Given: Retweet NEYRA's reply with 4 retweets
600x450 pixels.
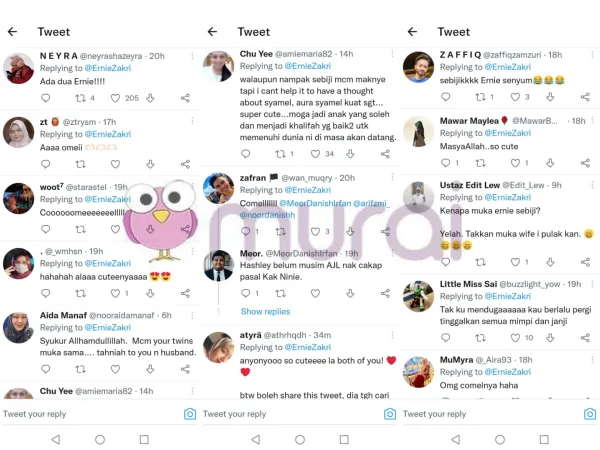Looking at the screenshot, I should tap(80, 98).
